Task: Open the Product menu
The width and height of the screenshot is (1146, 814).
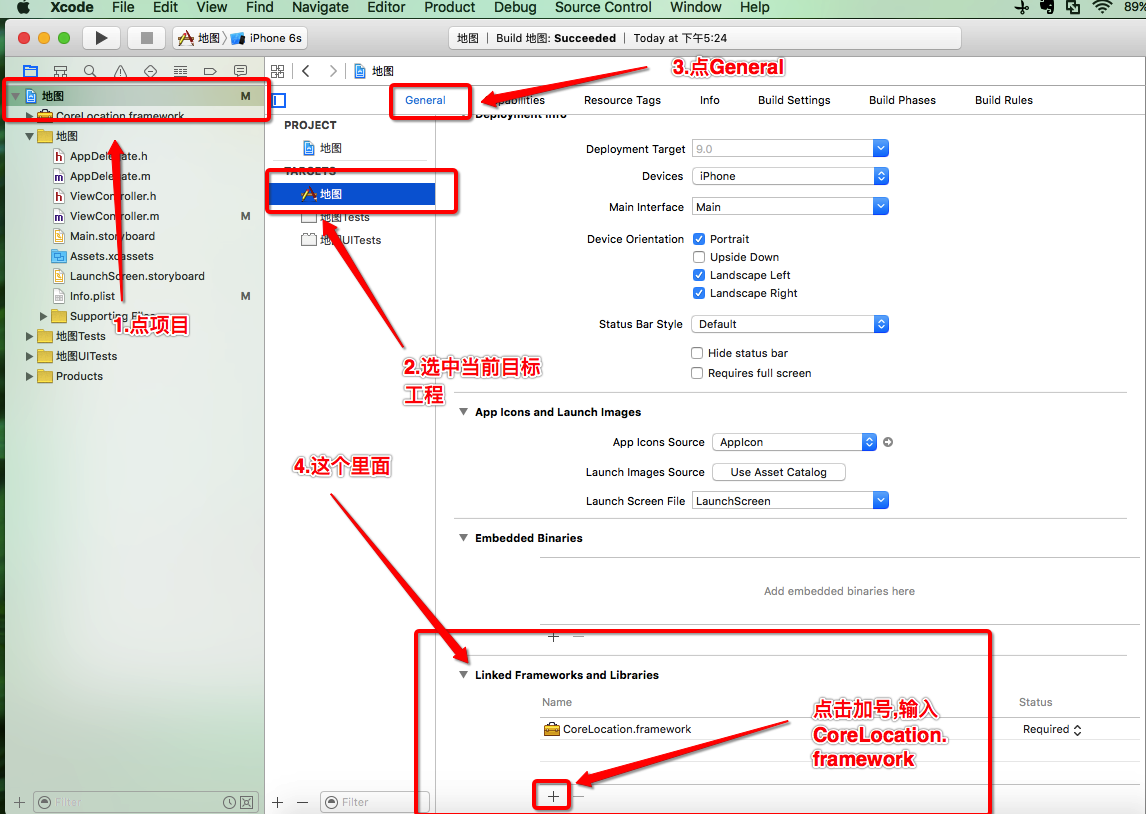Action: (x=449, y=7)
